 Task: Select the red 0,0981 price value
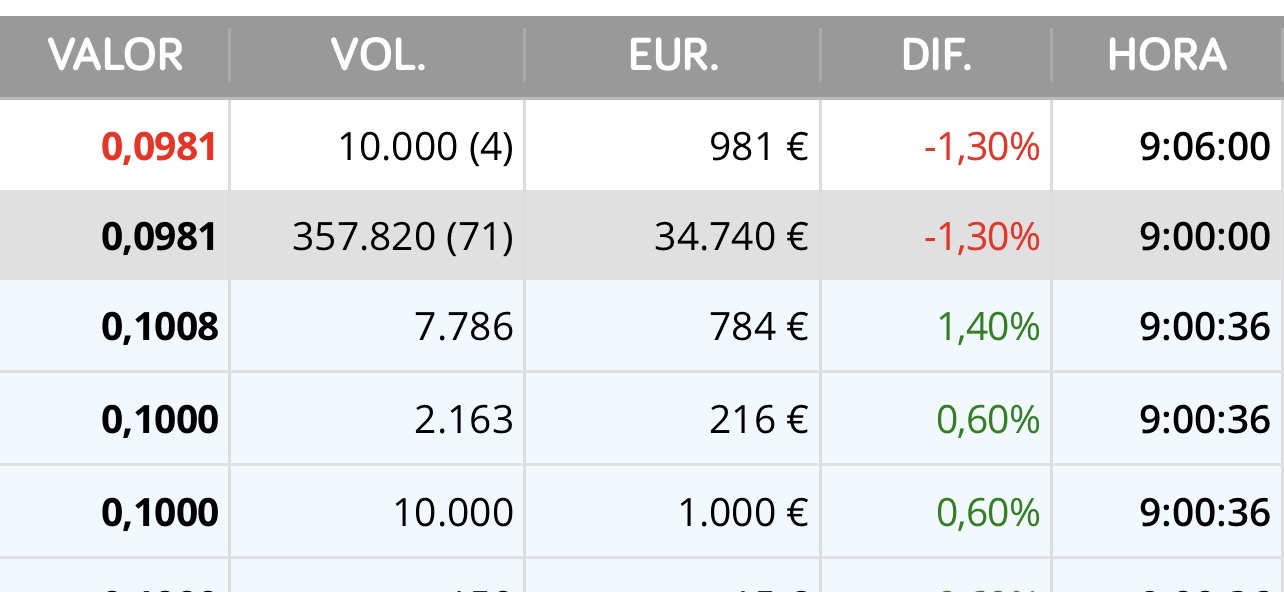(x=159, y=147)
